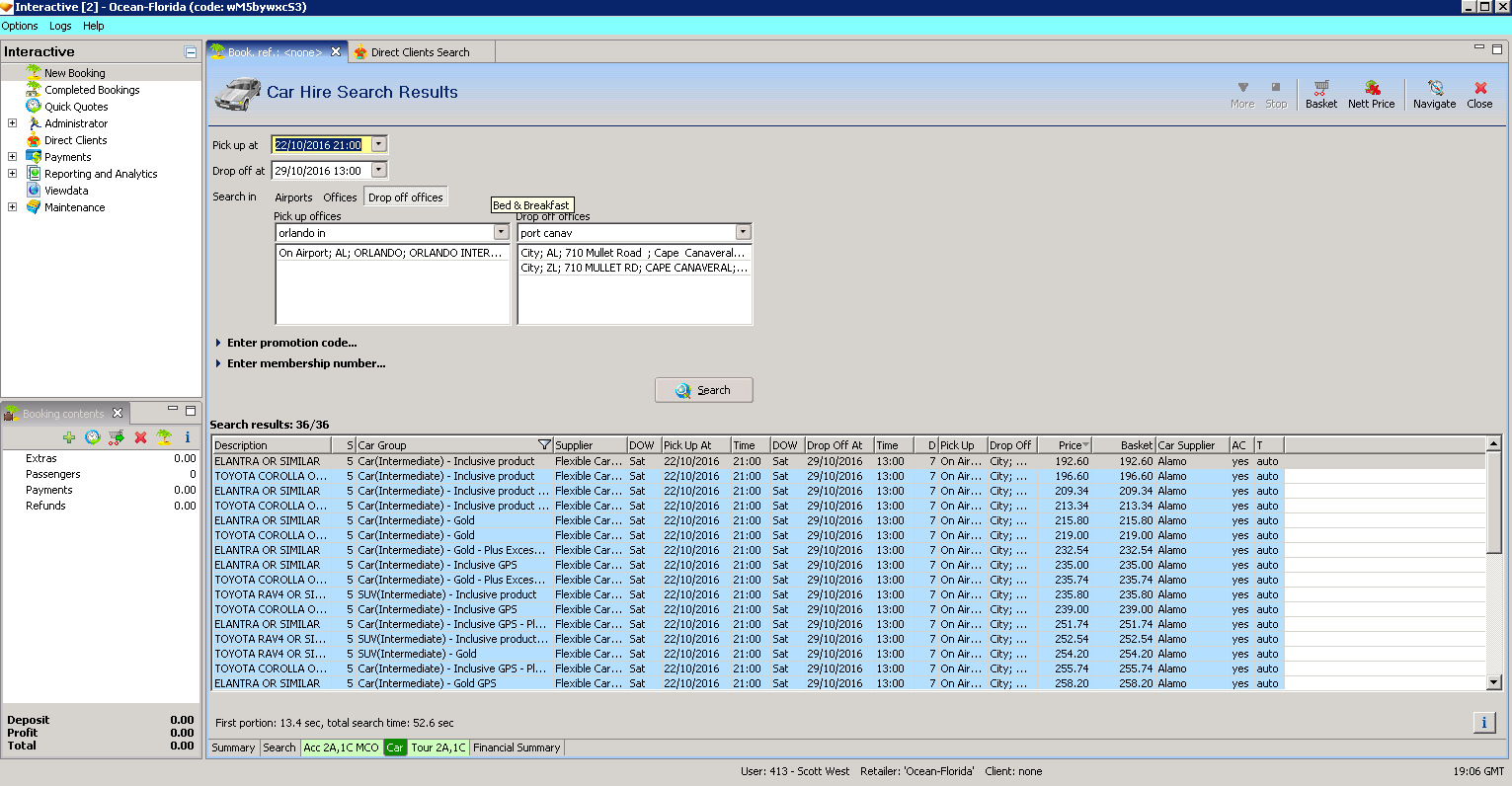Screen dimensions: 1512x786
Task: Click the info button at bottom right
Action: point(1483,723)
